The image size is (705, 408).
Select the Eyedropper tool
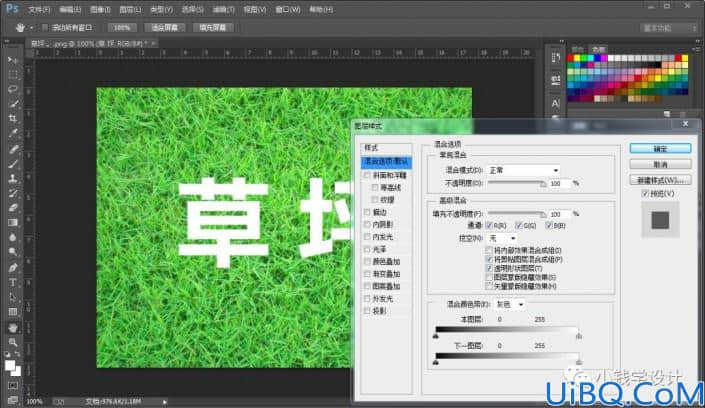pyautogui.click(x=13, y=134)
